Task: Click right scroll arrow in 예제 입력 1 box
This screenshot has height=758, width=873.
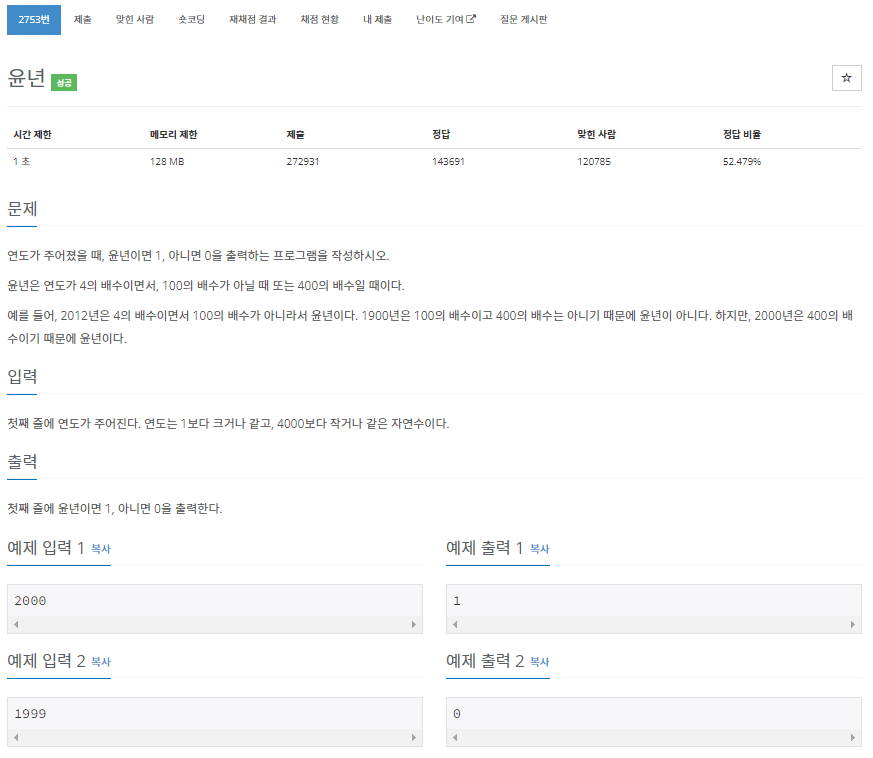Action: coord(414,624)
